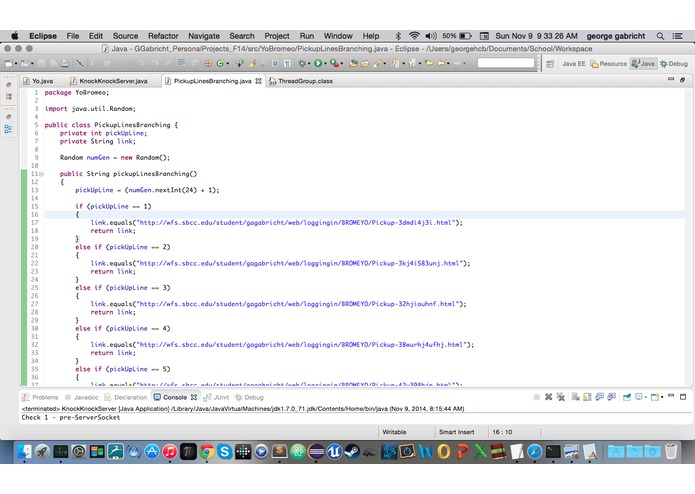The image size is (695, 494).
Task: Click the Smart Insert status field
Action: point(457,432)
